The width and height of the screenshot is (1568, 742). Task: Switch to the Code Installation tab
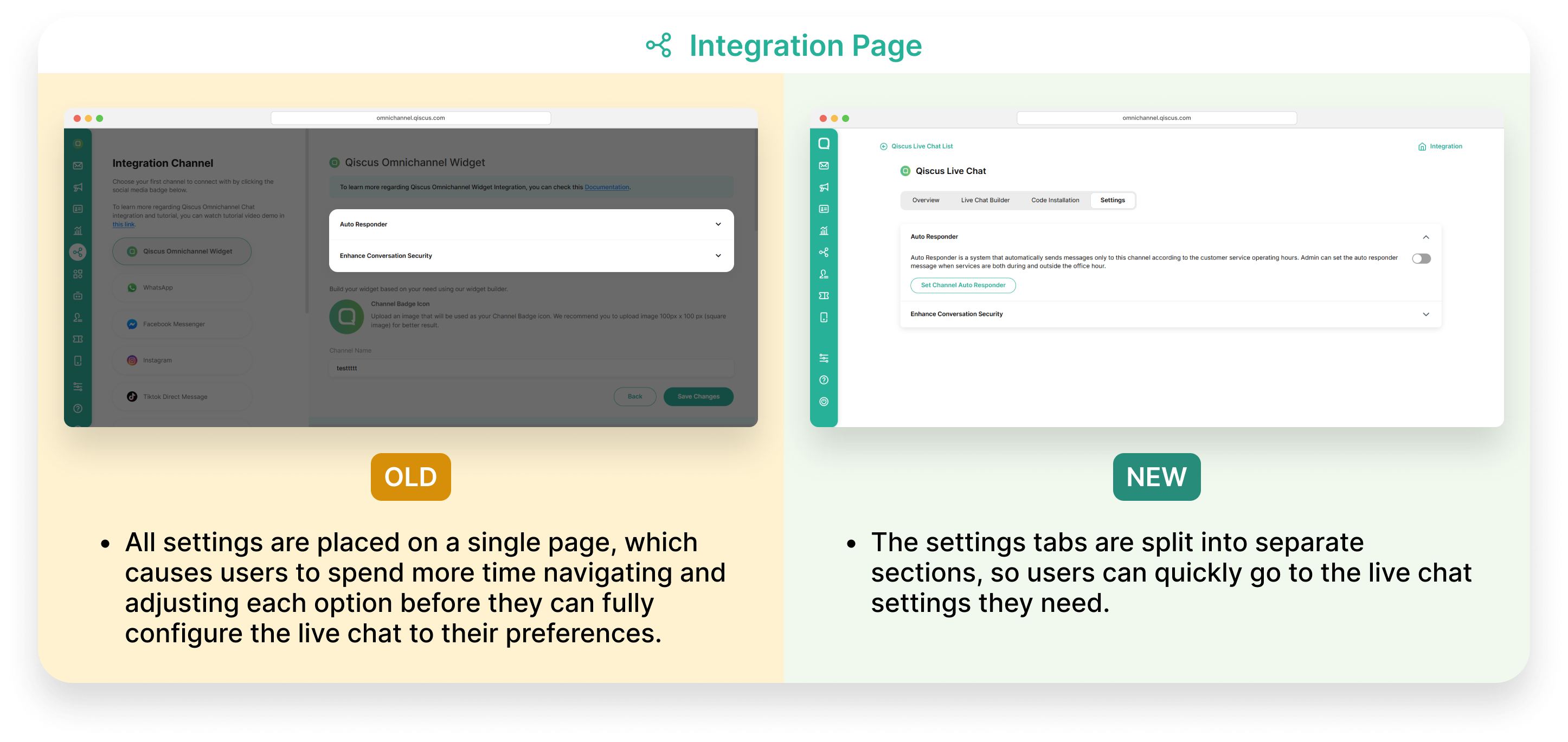[x=1055, y=200]
